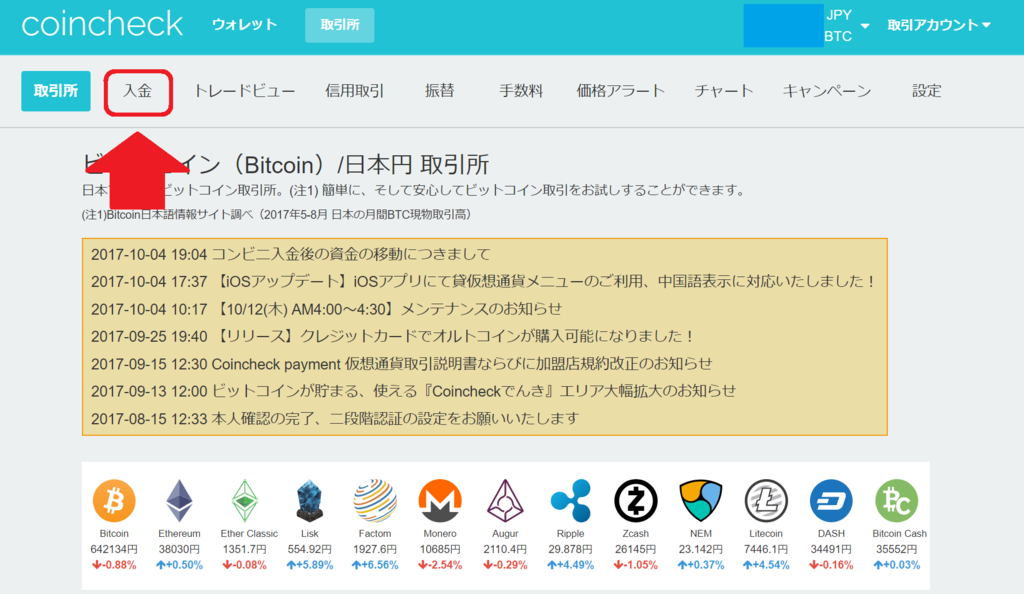Go to the ウォレット header tab

[244, 25]
